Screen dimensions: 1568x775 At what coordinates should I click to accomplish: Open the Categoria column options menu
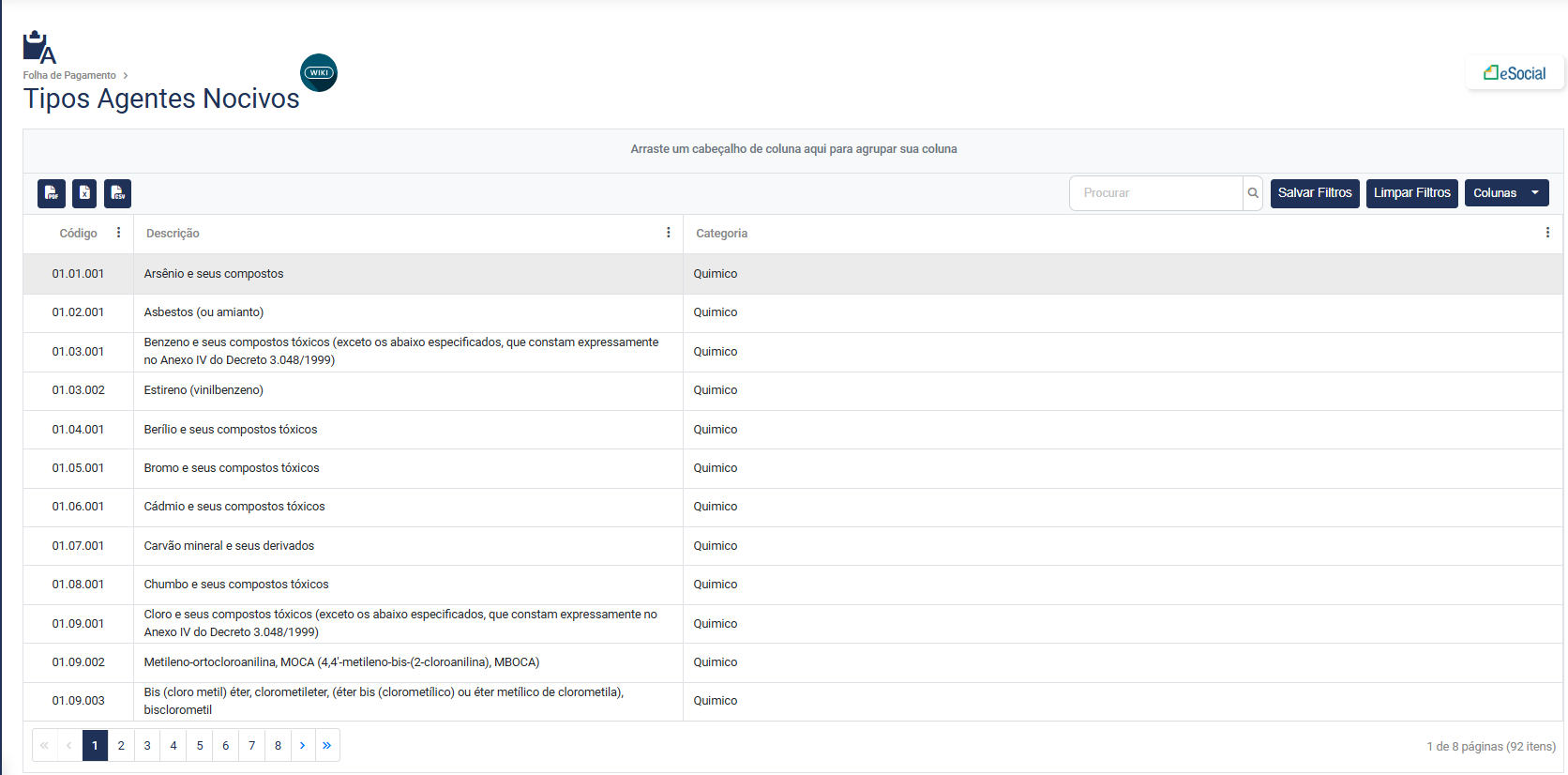(x=1546, y=233)
